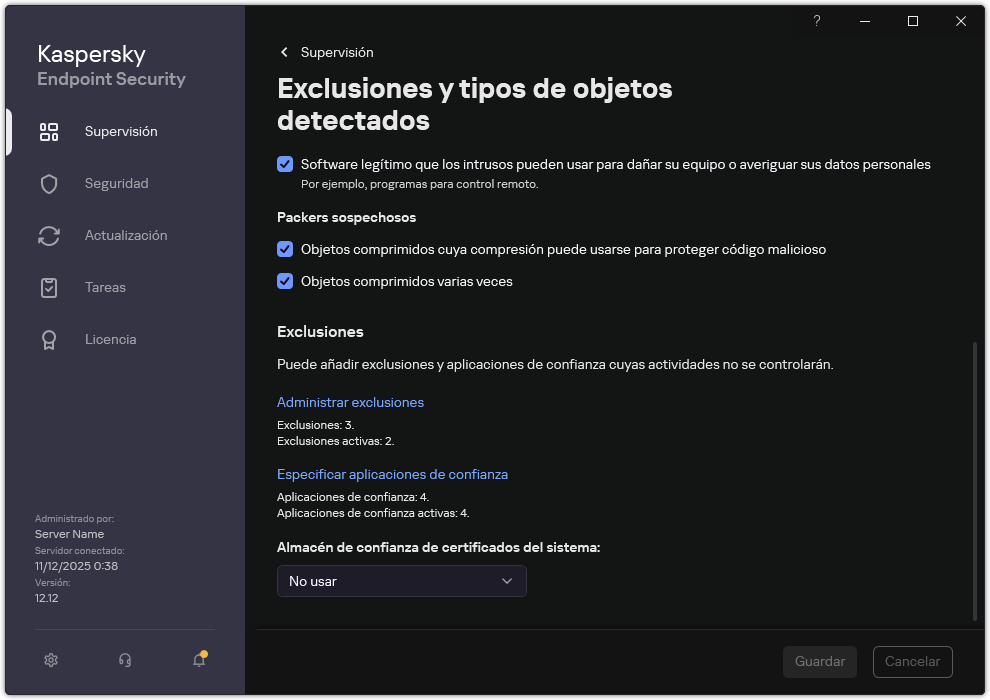Select the Seguridad shield icon
This screenshot has height=700, width=990.
pos(49,183)
